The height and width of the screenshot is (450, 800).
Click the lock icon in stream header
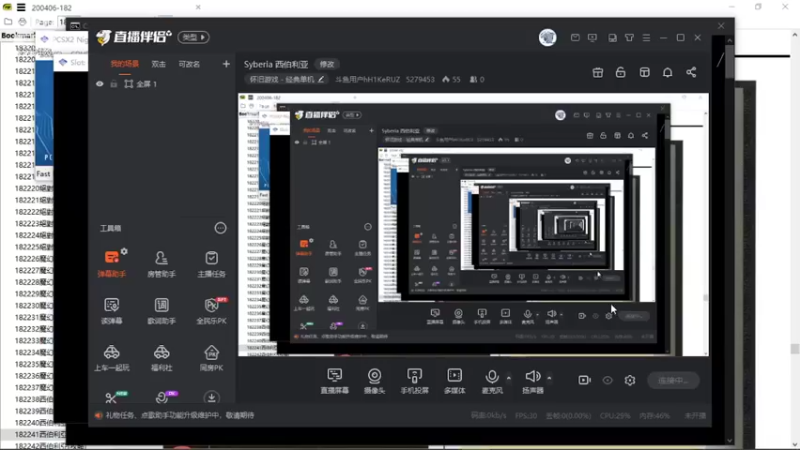click(620, 72)
